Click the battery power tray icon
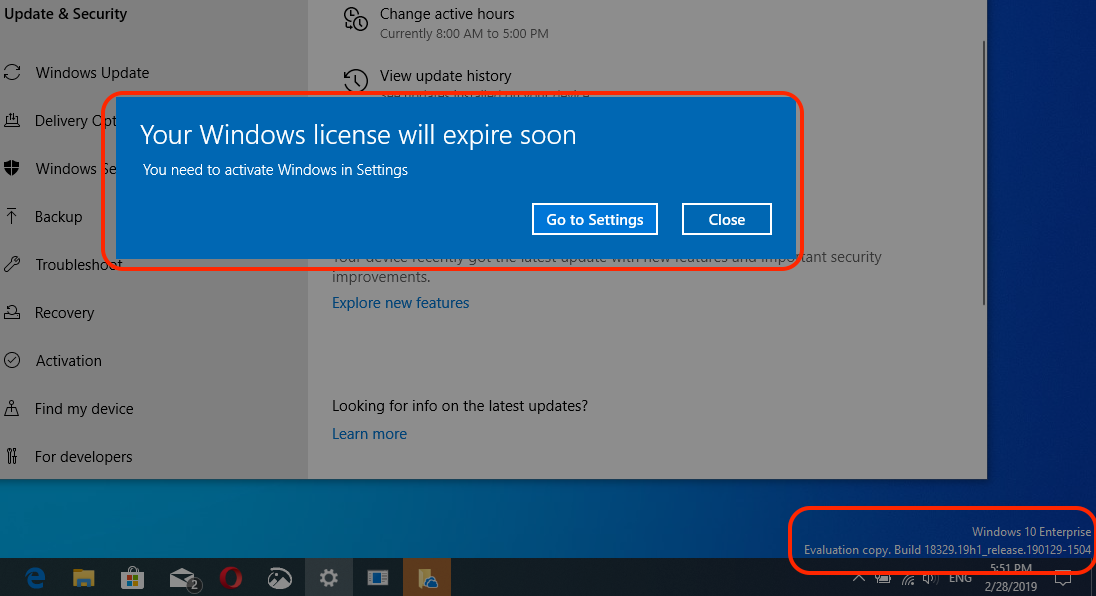 pyautogui.click(x=884, y=578)
